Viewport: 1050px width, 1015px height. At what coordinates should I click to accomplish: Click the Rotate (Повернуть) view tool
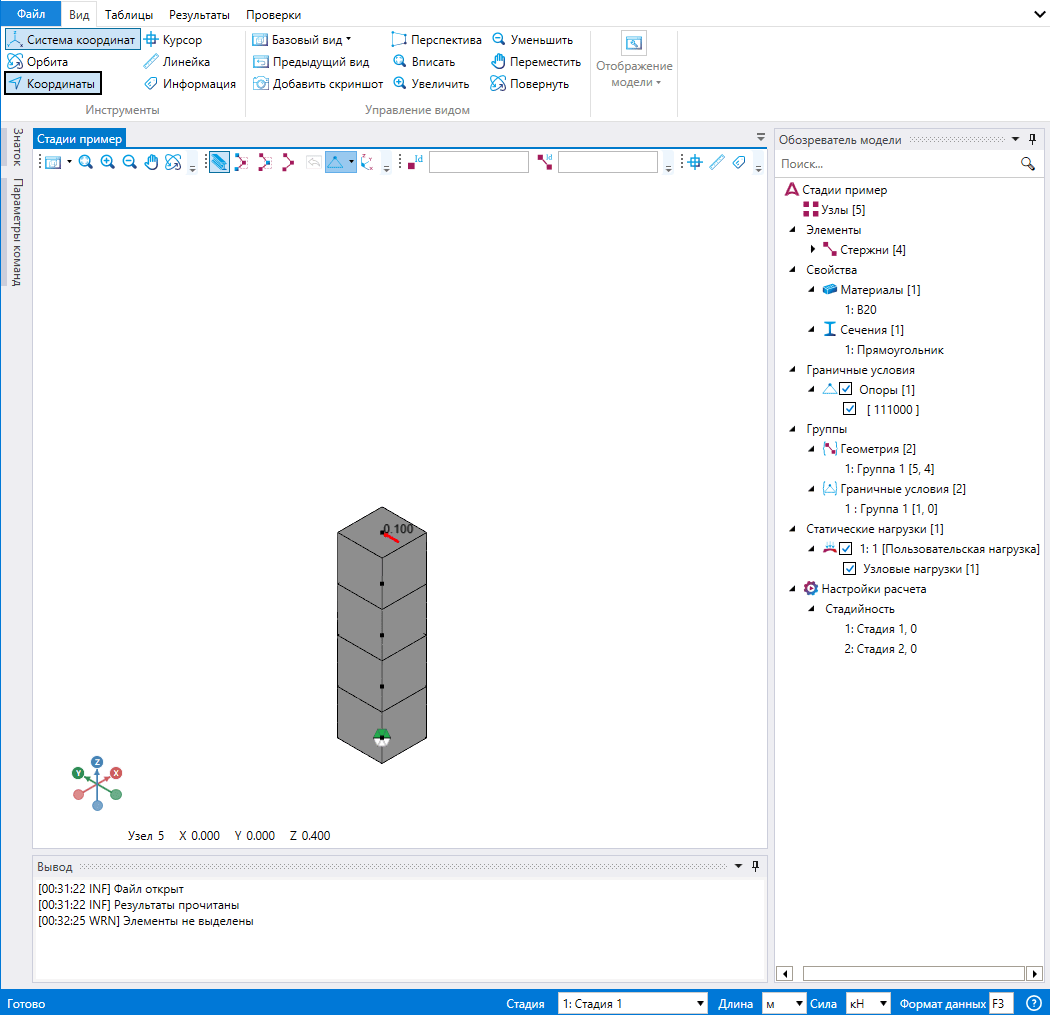click(x=530, y=84)
